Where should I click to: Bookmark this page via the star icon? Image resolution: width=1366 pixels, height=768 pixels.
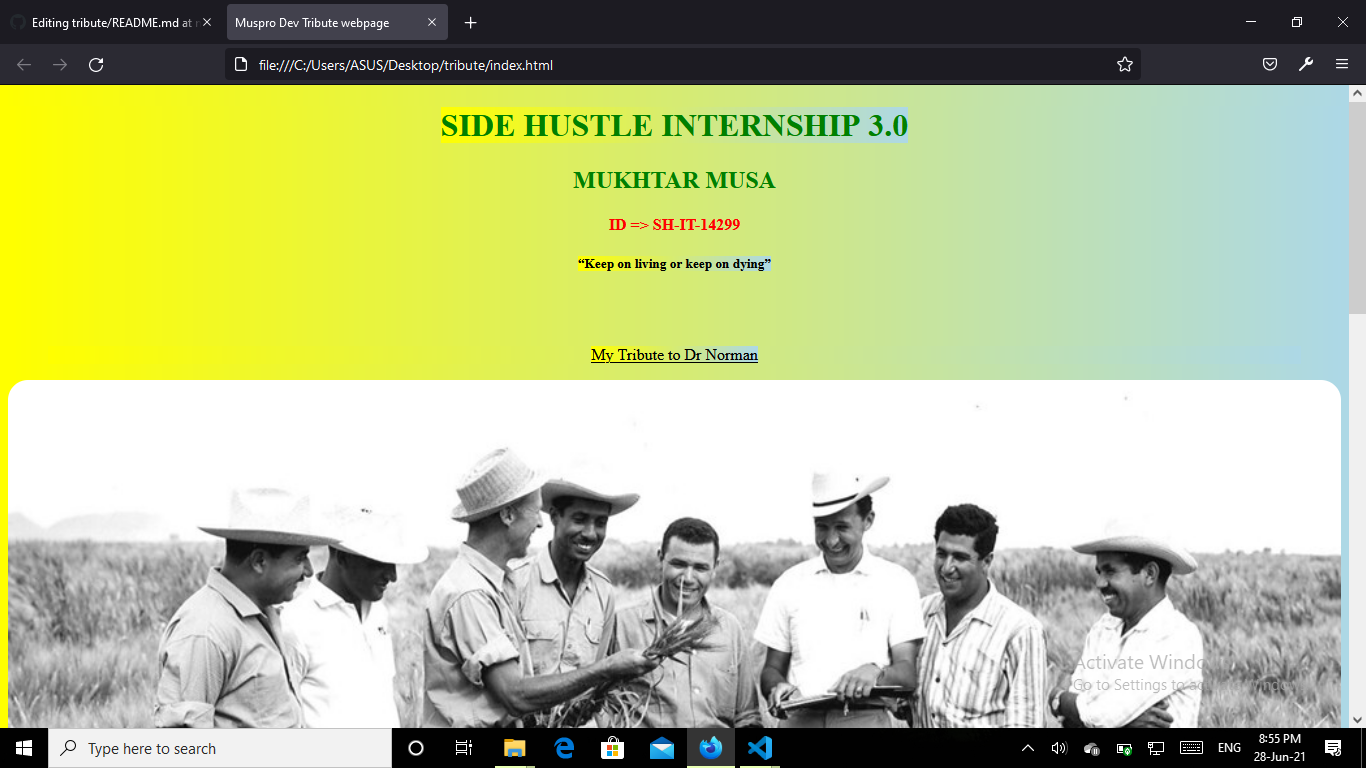(x=1124, y=63)
